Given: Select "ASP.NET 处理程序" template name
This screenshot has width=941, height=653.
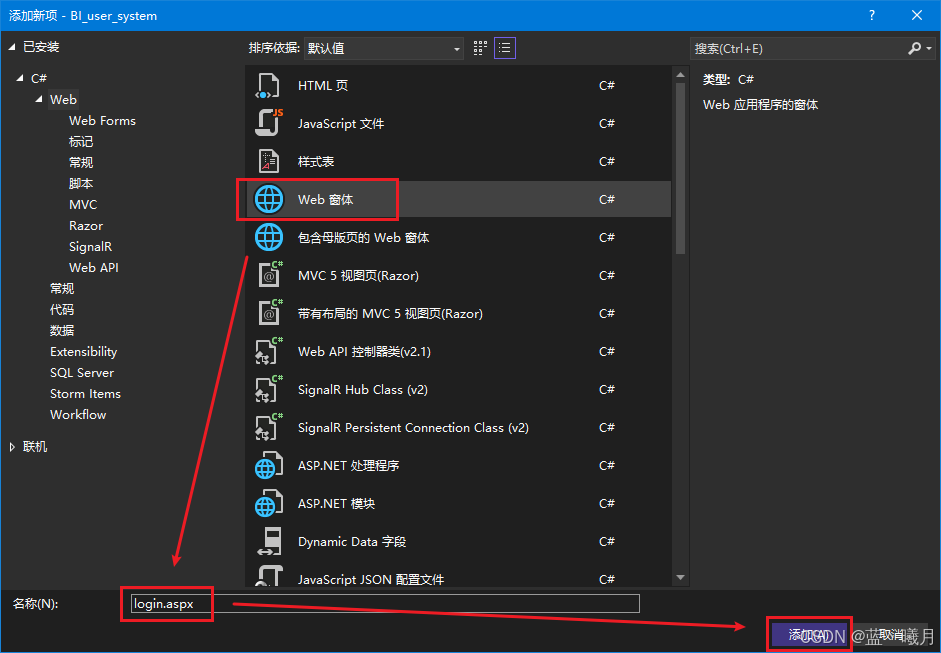Looking at the screenshot, I should tap(348, 466).
